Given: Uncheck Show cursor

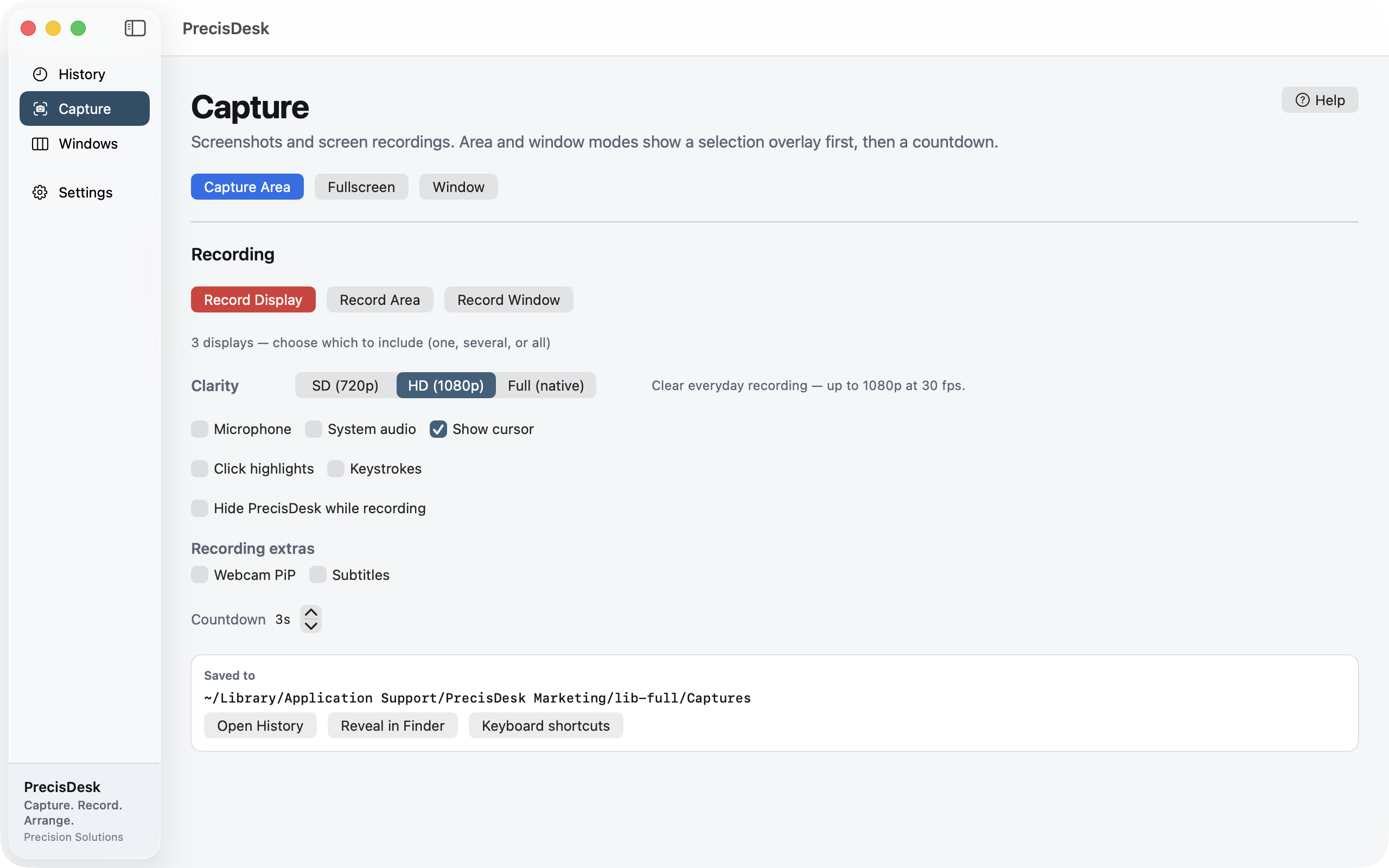Looking at the screenshot, I should [x=438, y=429].
